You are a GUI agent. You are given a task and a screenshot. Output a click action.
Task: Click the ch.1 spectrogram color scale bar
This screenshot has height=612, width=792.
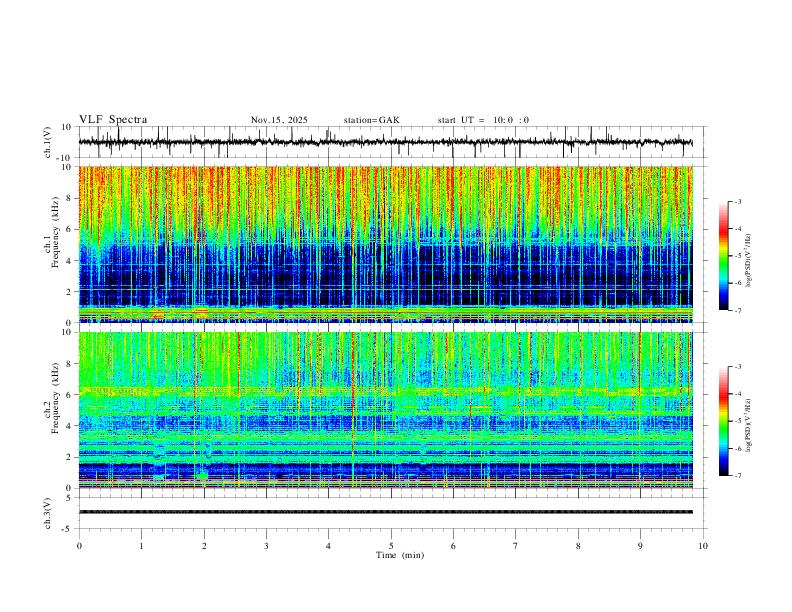pos(724,256)
